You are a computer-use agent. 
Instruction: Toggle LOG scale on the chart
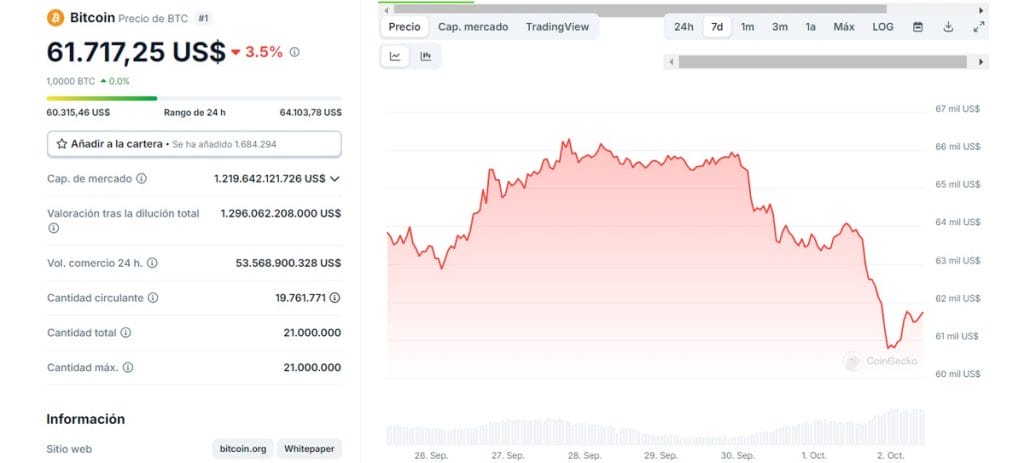[x=883, y=27]
